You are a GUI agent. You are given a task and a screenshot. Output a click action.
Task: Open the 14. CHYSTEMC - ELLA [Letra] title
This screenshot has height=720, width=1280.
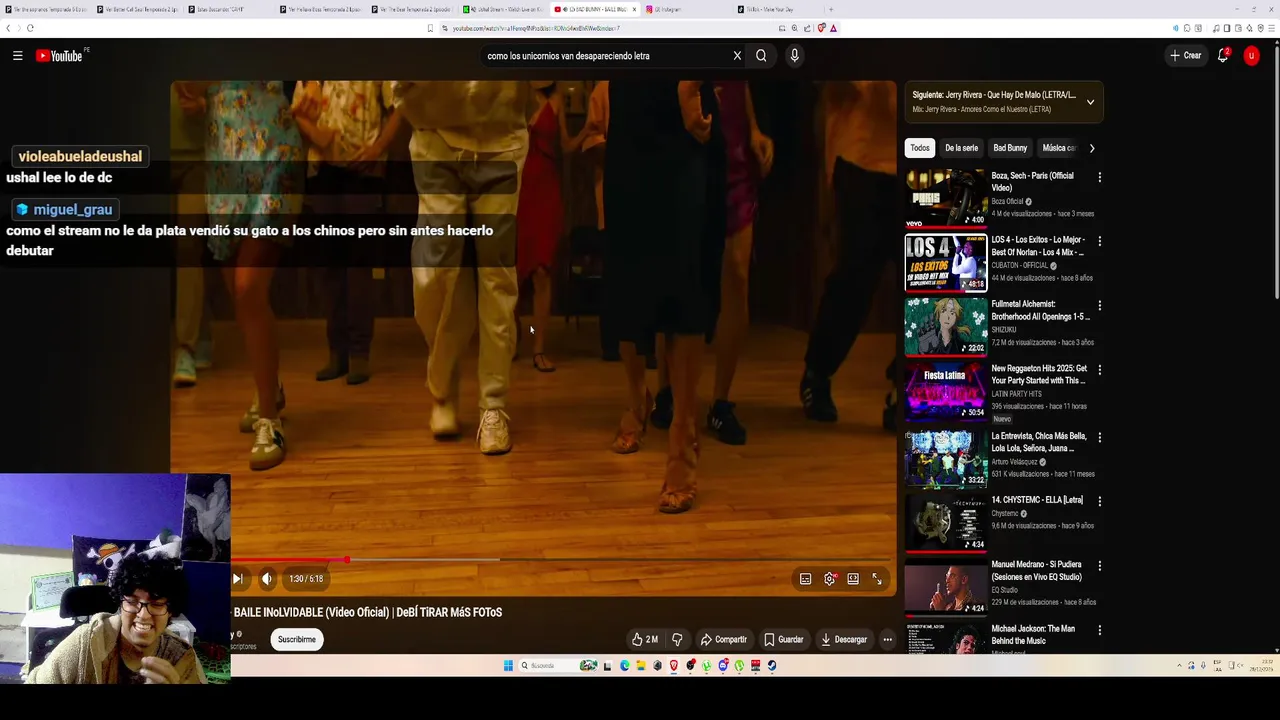pyautogui.click(x=1037, y=500)
